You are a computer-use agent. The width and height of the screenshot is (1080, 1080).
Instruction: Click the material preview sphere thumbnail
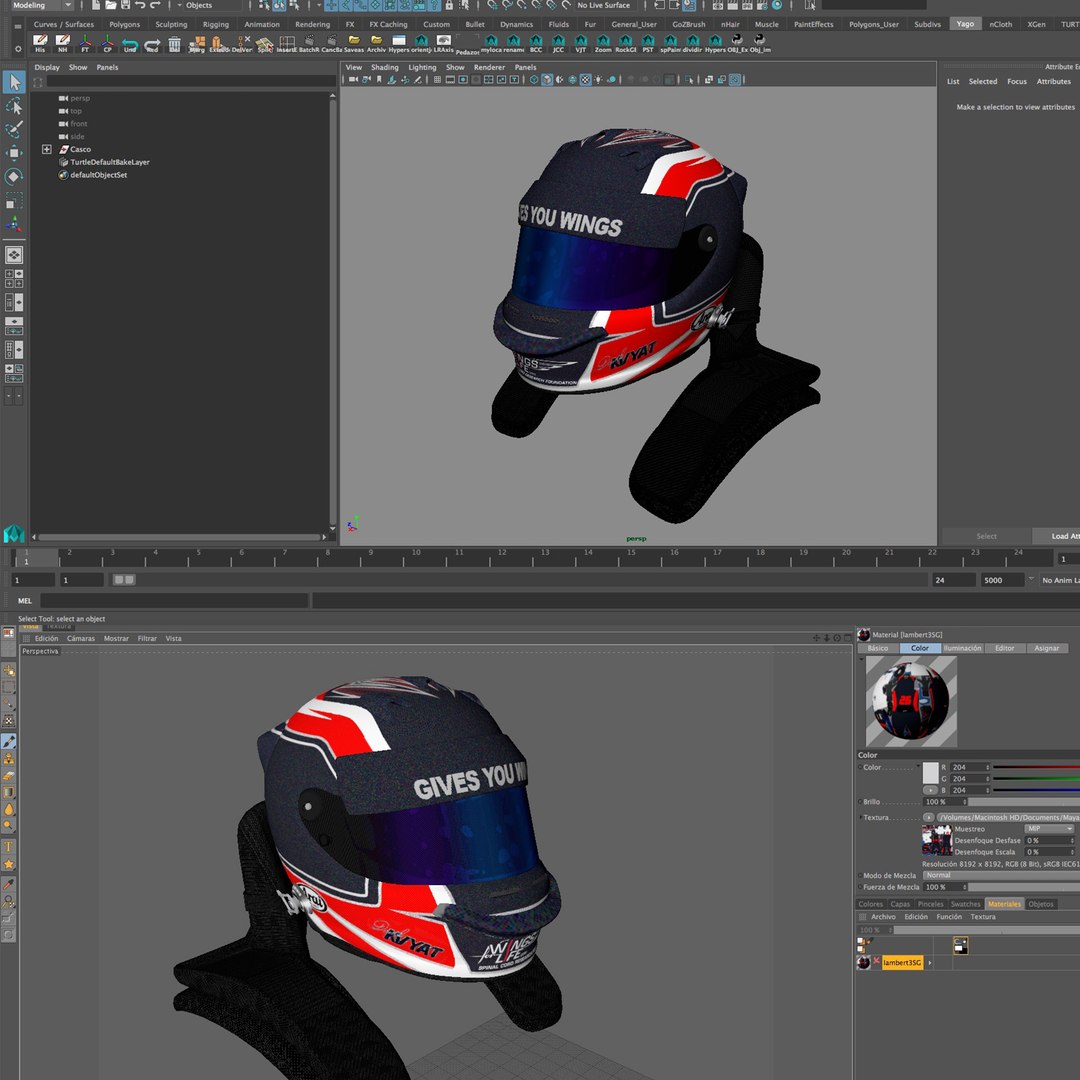click(x=911, y=701)
